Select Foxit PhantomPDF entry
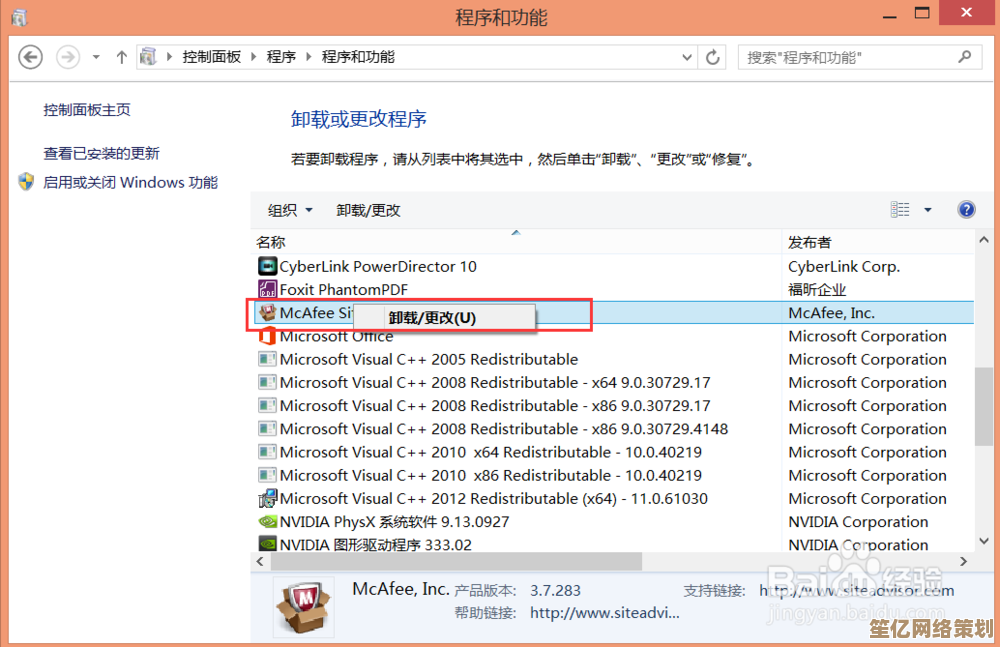 (x=343, y=290)
